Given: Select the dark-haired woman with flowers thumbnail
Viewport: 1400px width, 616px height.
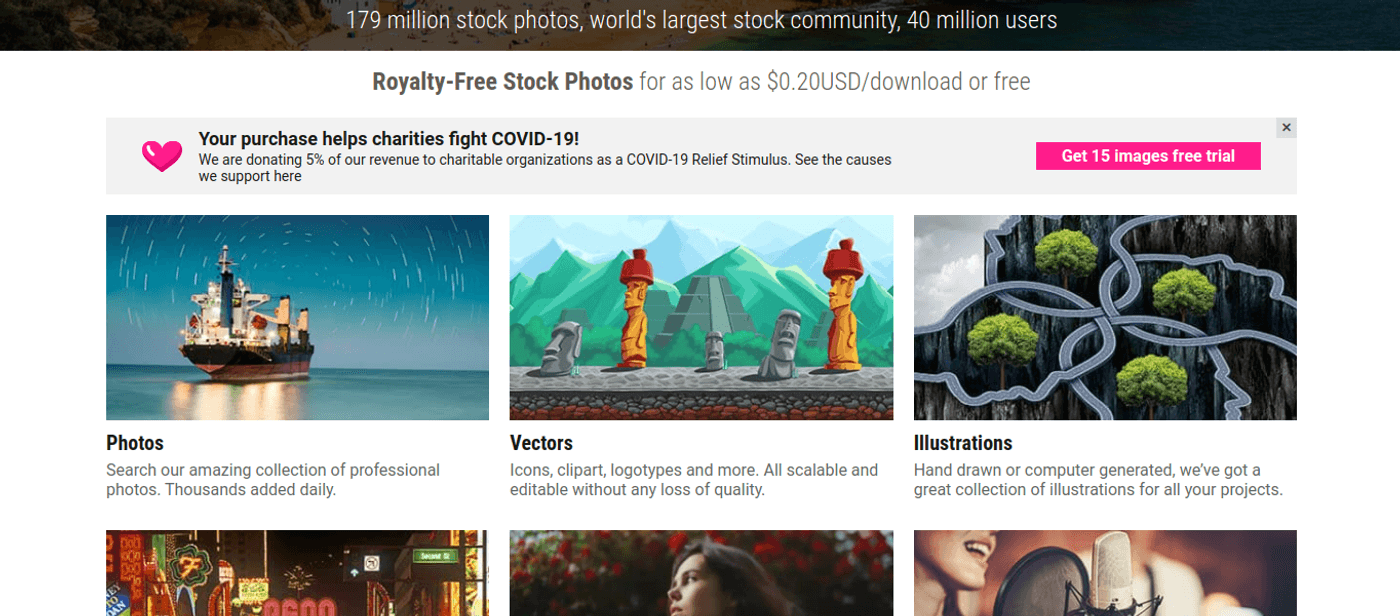Looking at the screenshot, I should [x=701, y=573].
